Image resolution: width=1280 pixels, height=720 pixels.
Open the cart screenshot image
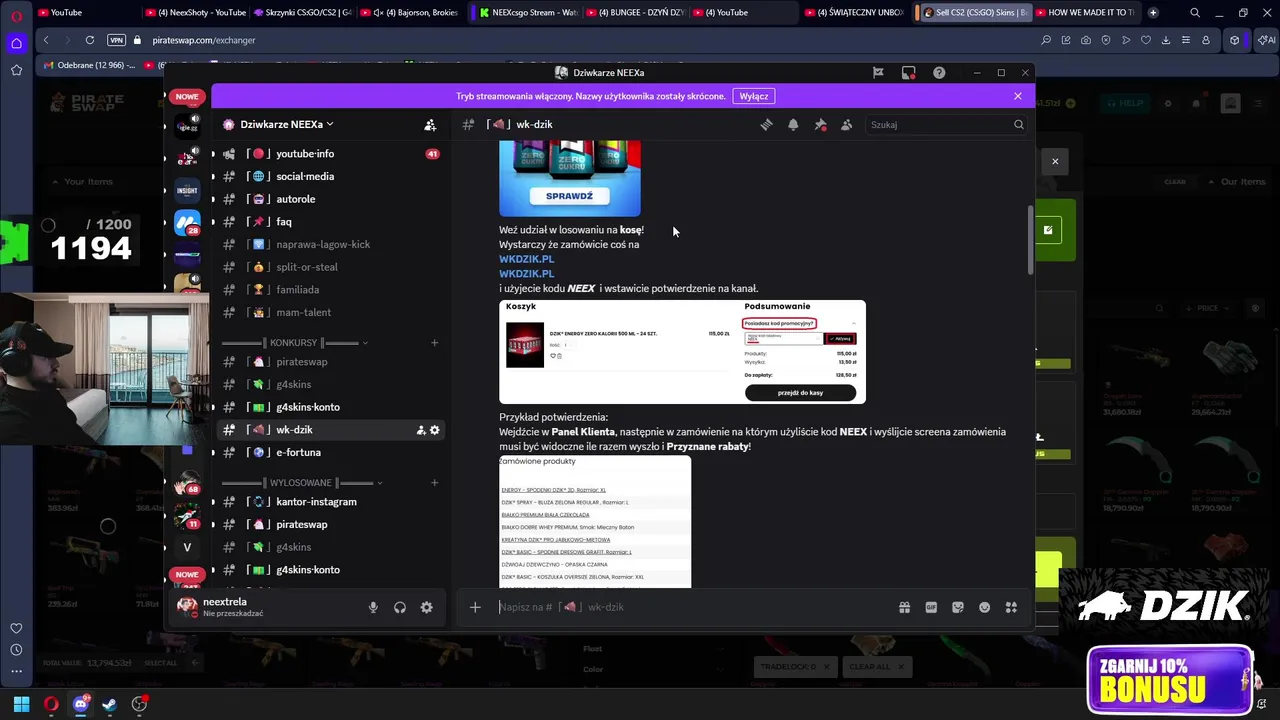tap(682, 352)
